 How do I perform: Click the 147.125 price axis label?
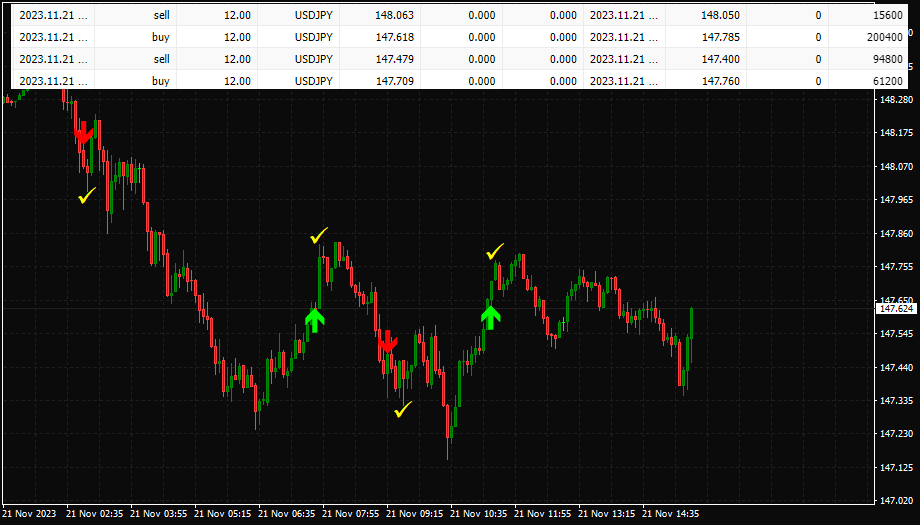896,468
